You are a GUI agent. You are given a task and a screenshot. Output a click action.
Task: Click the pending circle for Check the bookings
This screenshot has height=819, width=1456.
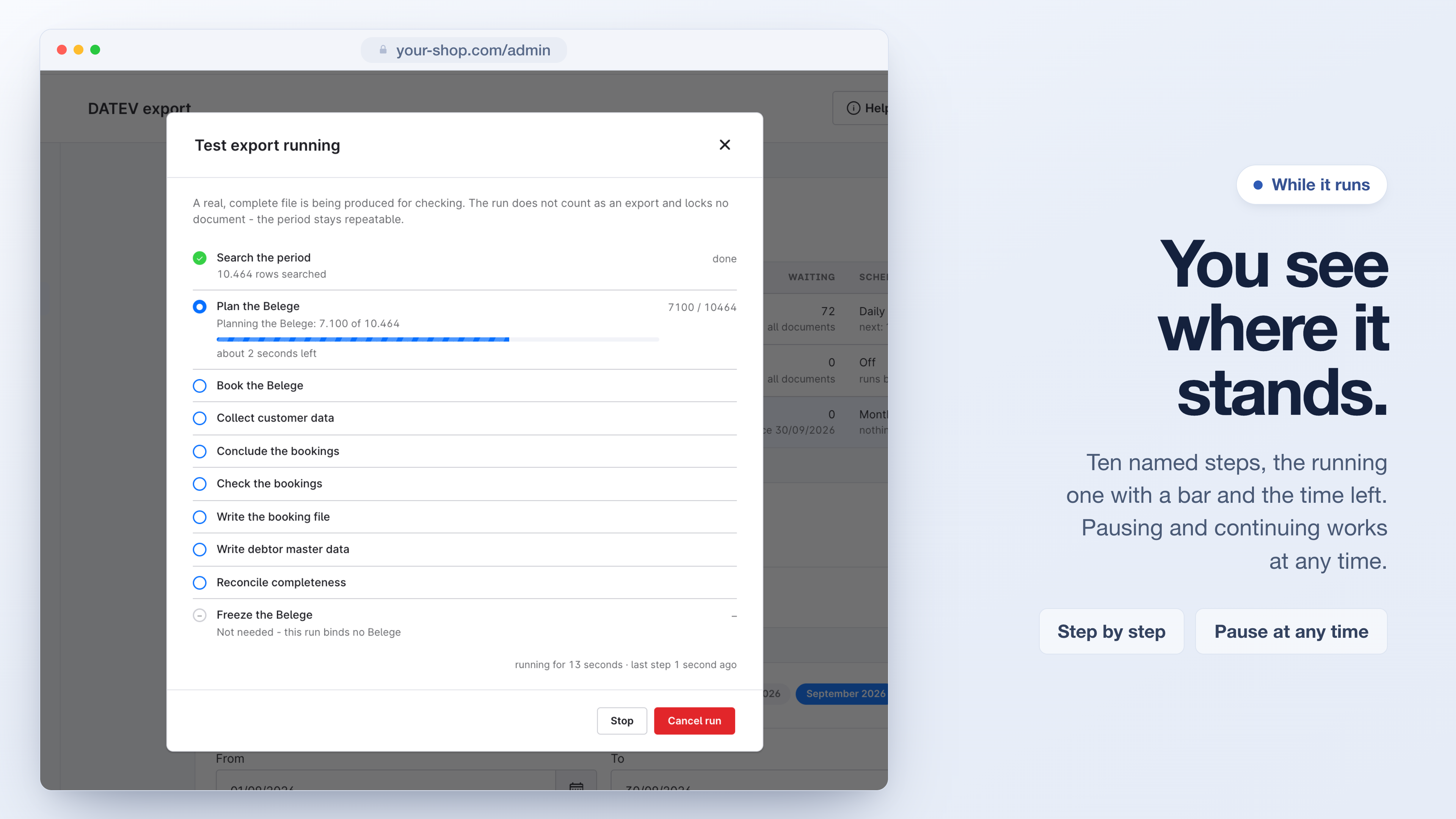click(199, 484)
